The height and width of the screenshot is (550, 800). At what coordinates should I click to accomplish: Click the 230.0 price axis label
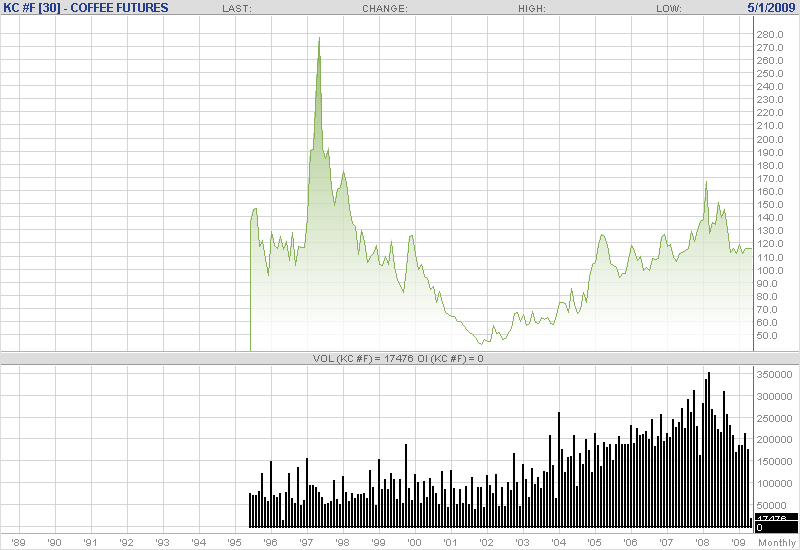coord(769,100)
